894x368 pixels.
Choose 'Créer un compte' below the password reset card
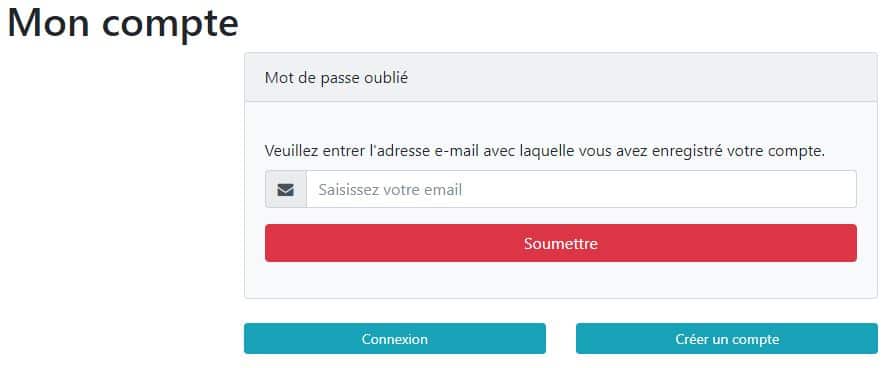pos(727,339)
